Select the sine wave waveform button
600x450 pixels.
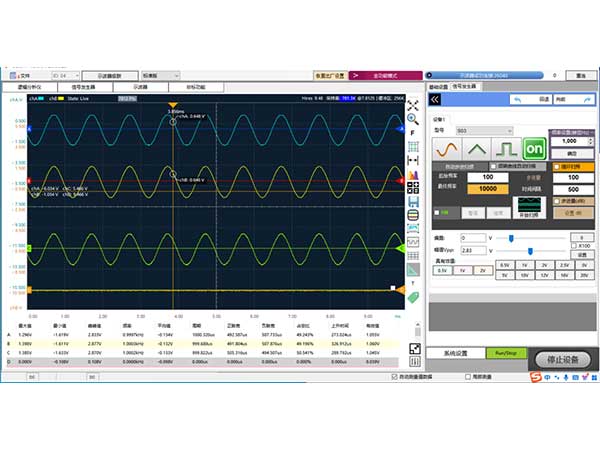(x=447, y=148)
